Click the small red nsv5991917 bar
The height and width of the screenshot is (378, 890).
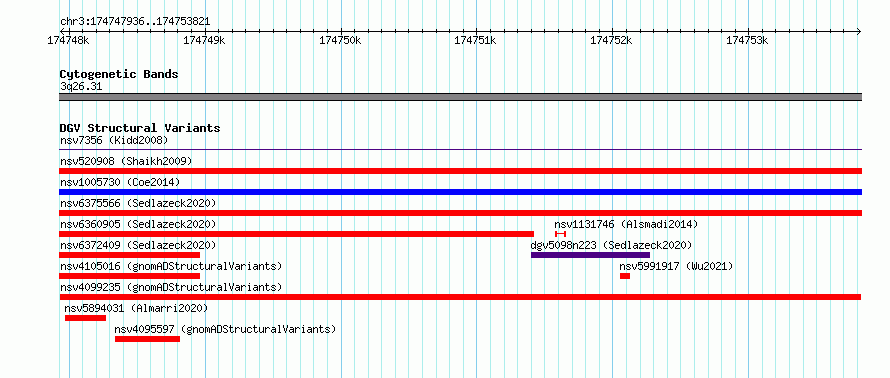pos(625,276)
